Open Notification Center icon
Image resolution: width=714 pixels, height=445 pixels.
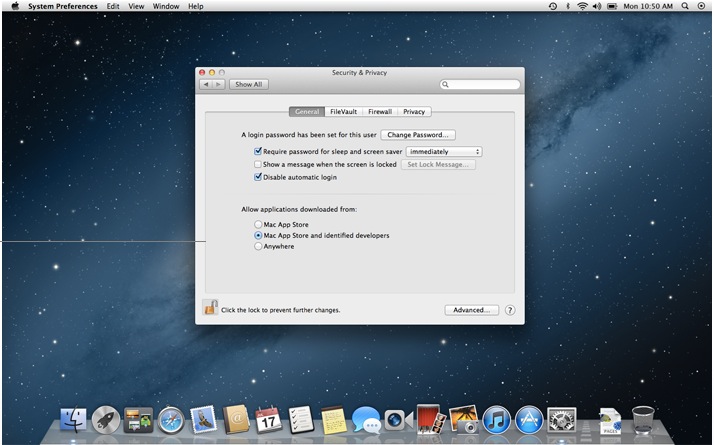click(x=701, y=6)
